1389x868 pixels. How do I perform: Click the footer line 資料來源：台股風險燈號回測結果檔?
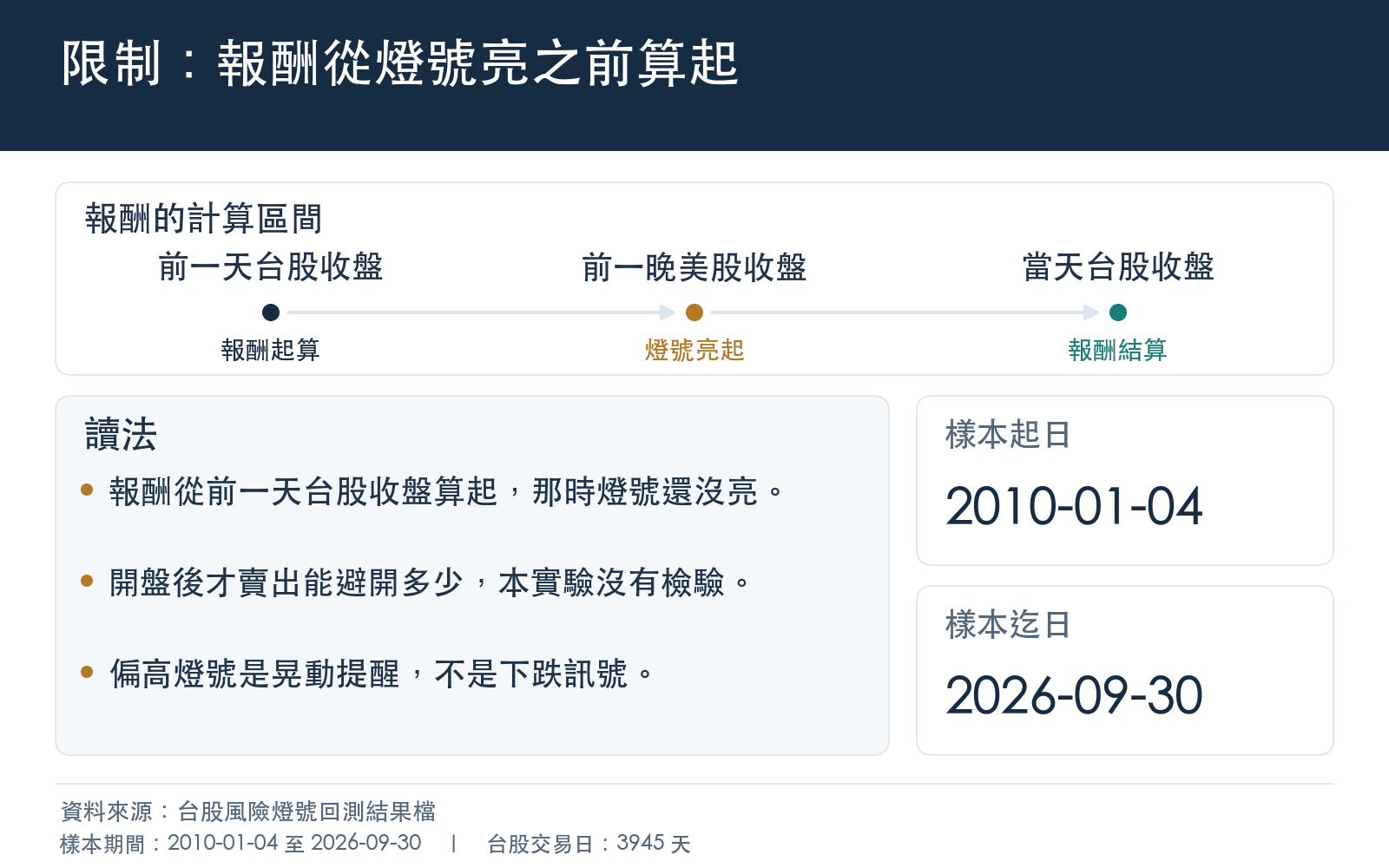tap(248, 812)
